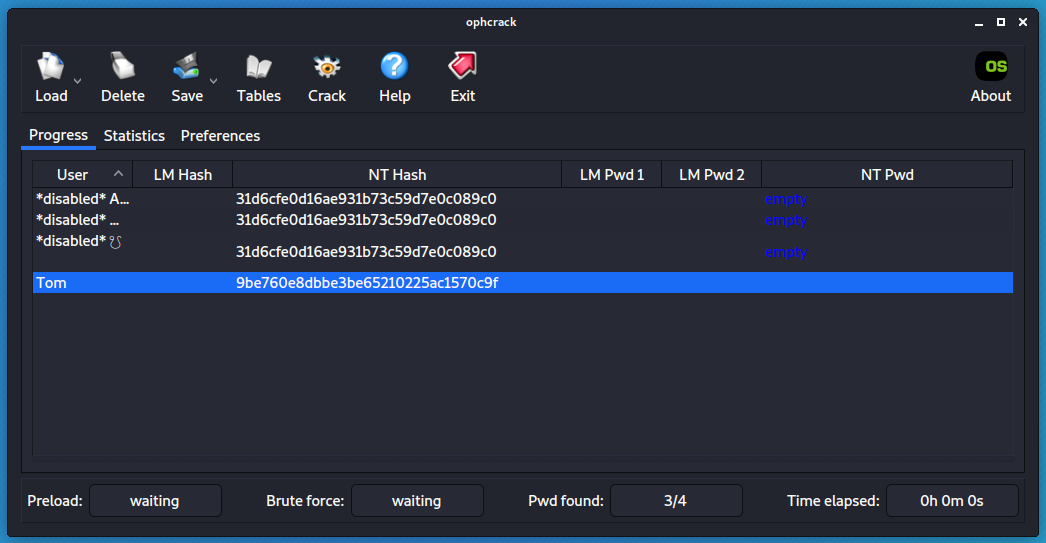Click the NT Hash column header
Screen dimensions: 1046x543
tap(397, 175)
